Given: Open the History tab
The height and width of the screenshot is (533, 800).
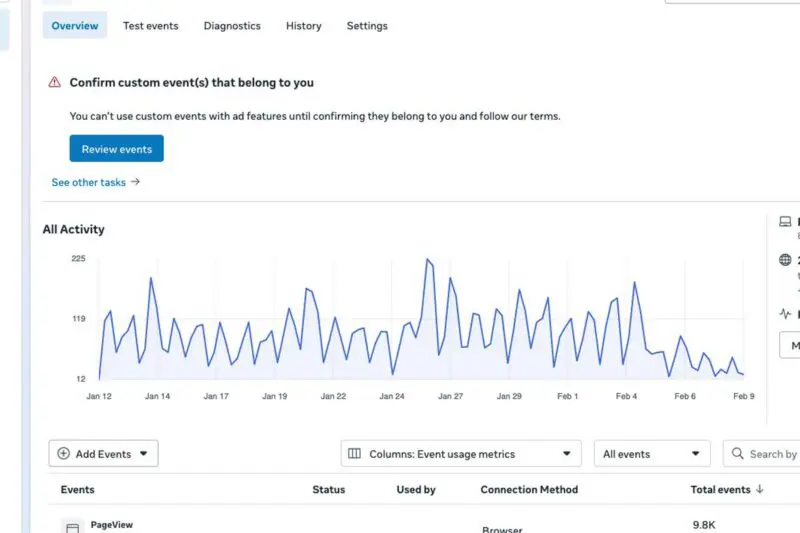Looking at the screenshot, I should tap(304, 26).
